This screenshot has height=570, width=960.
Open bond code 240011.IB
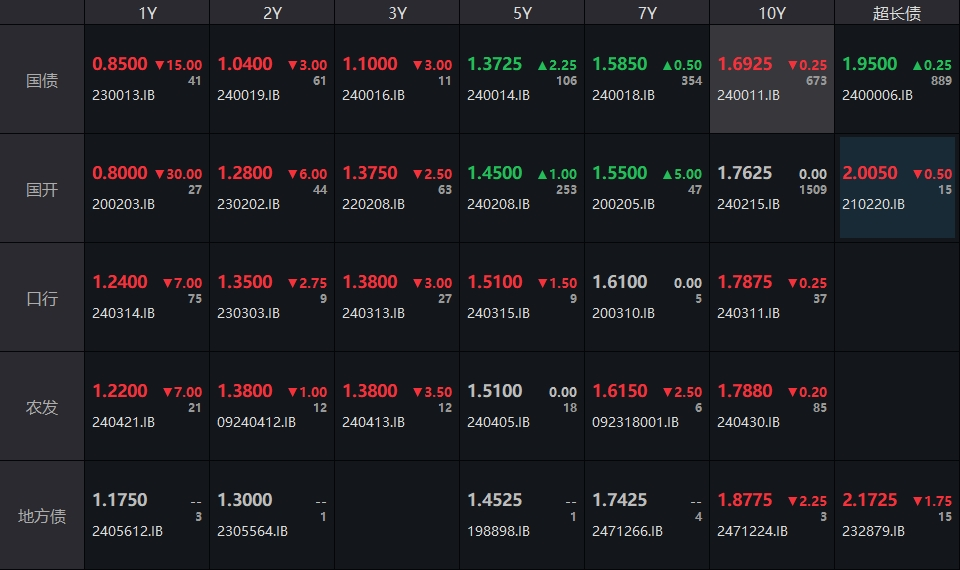(x=748, y=96)
